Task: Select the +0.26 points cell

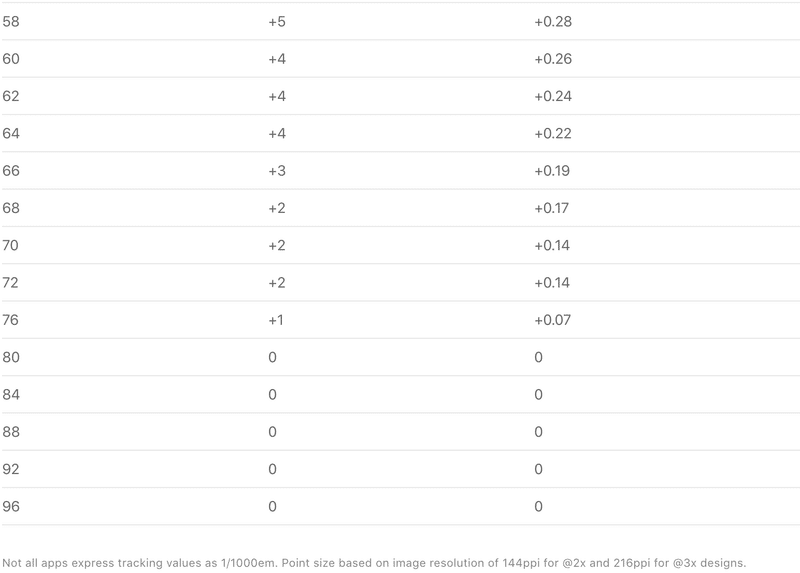Action: (x=553, y=59)
